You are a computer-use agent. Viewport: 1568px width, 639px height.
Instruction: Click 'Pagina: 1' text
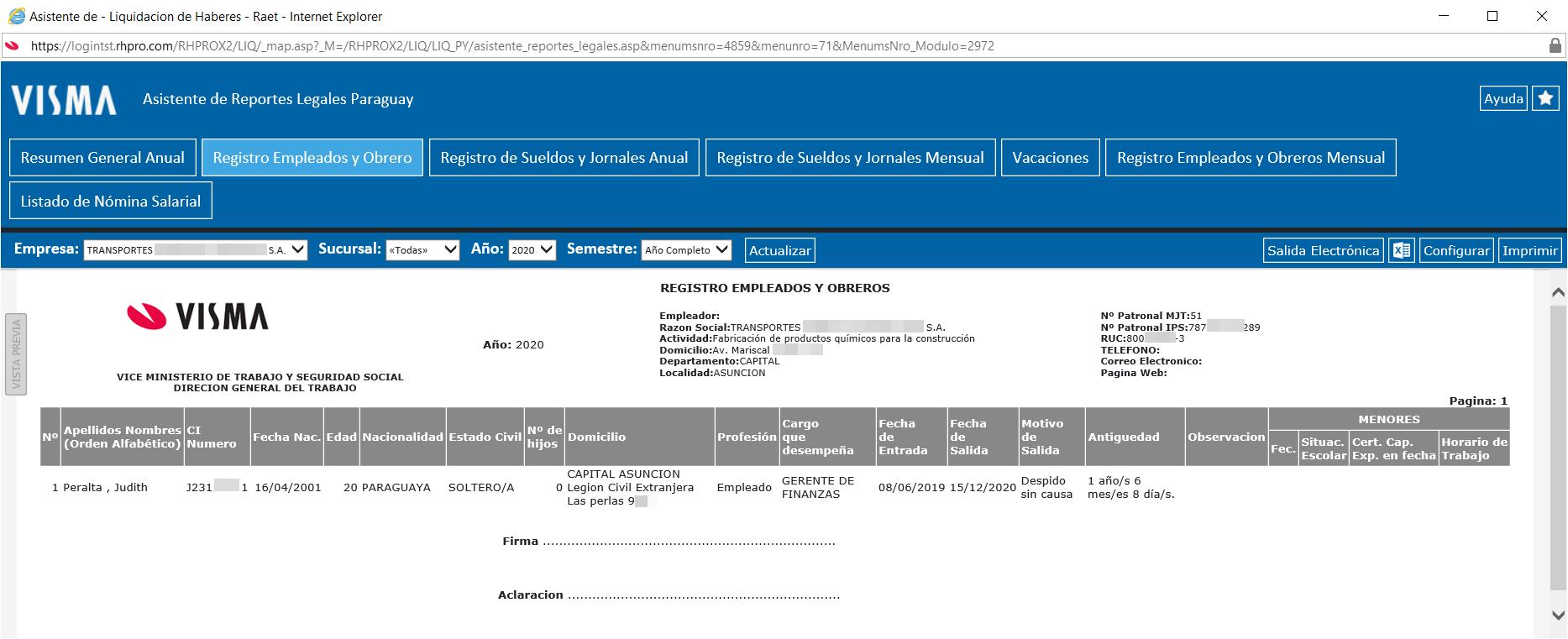click(1478, 401)
